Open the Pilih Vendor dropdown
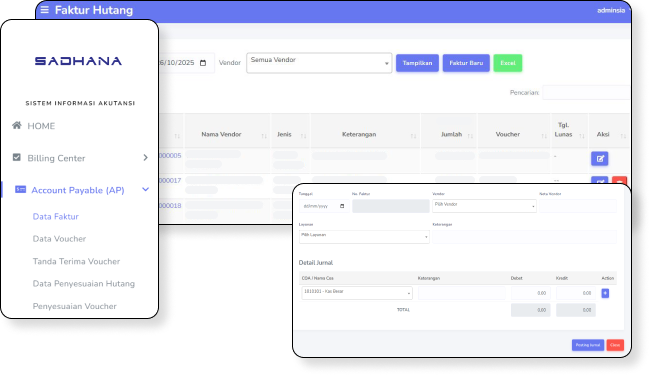 tap(484, 206)
